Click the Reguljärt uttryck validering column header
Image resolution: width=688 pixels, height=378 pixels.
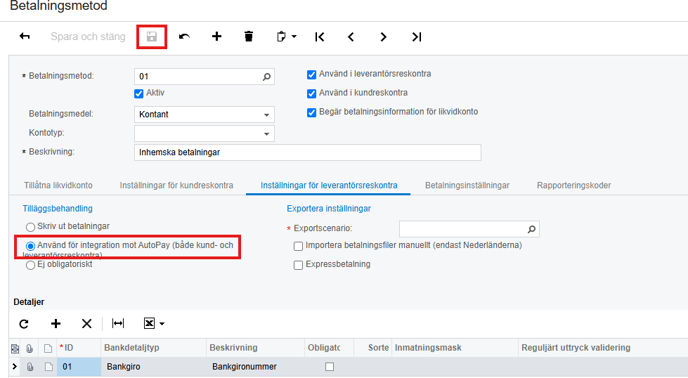click(x=603, y=348)
